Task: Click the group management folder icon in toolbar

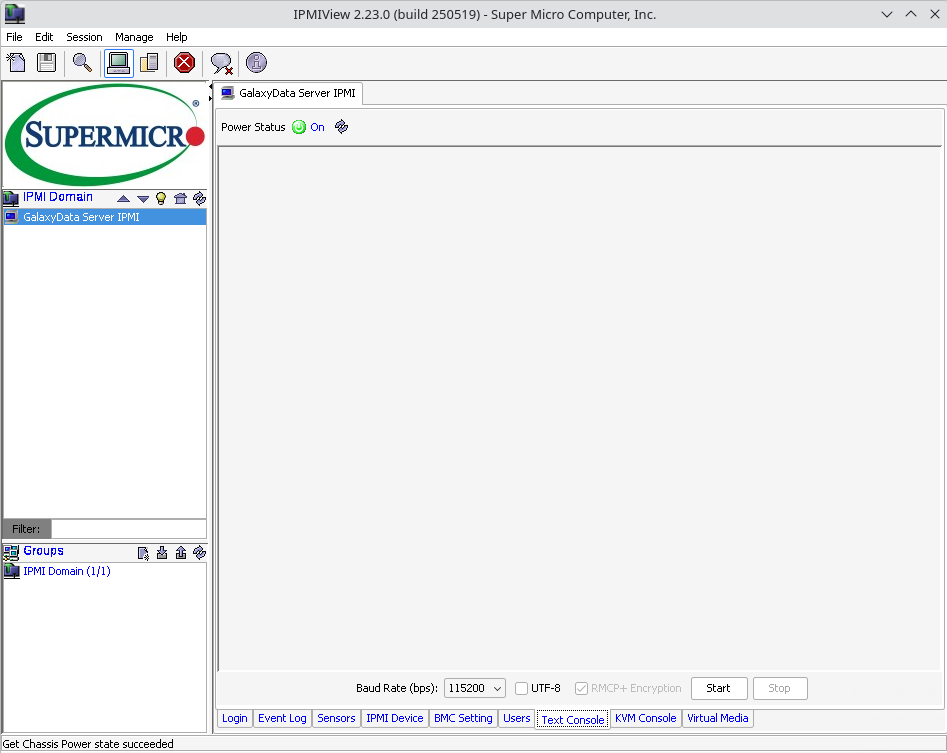Action: pyautogui.click(x=149, y=62)
